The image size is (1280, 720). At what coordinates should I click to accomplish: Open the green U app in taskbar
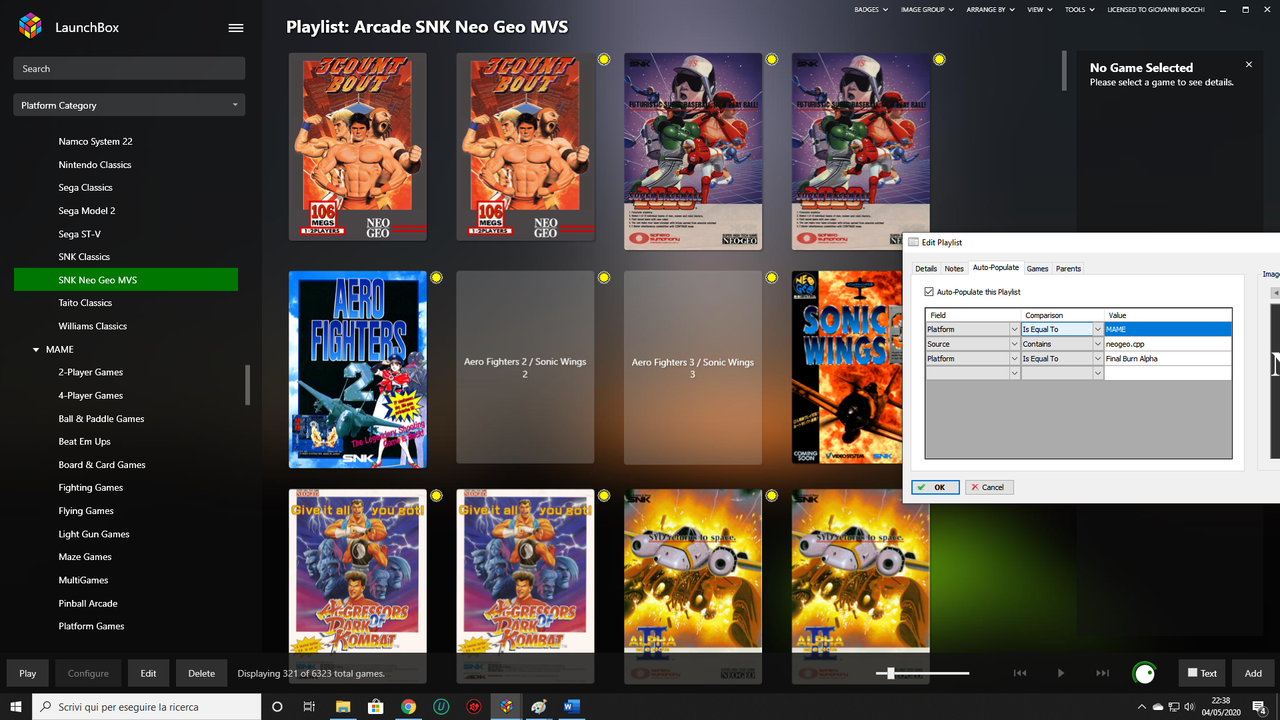coord(441,706)
